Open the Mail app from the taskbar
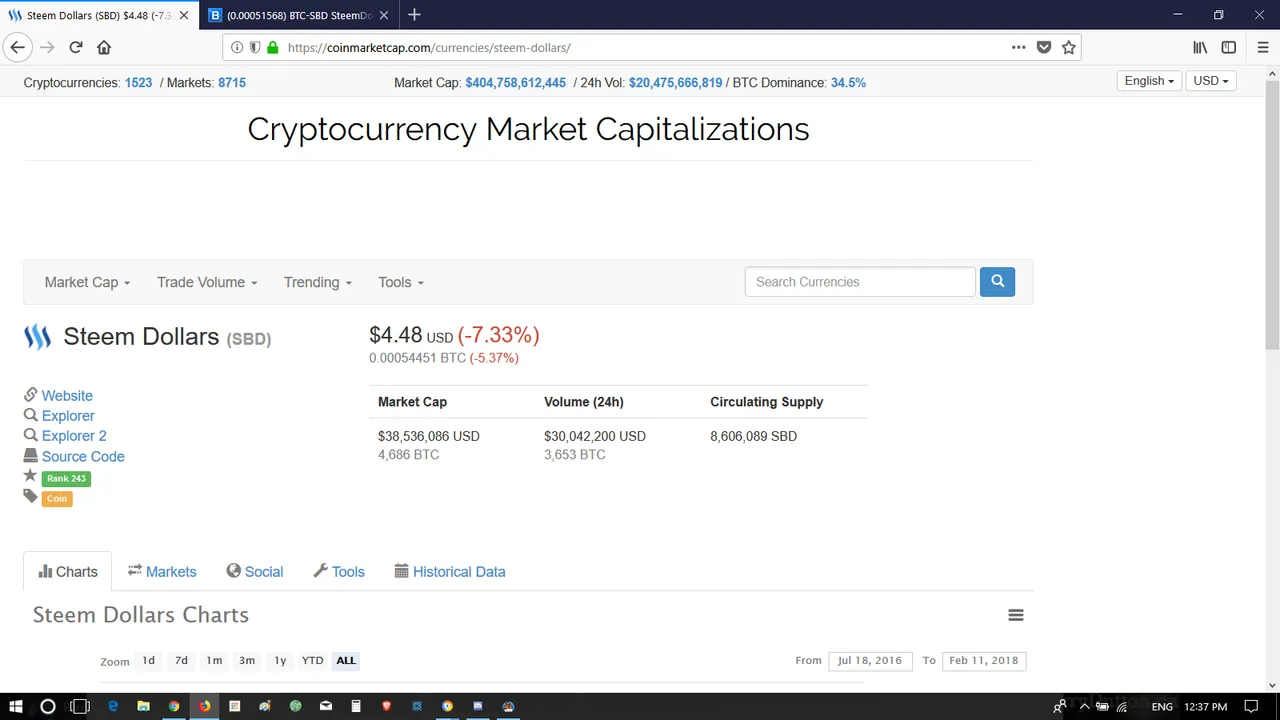Viewport: 1280px width, 720px height. [x=325, y=707]
